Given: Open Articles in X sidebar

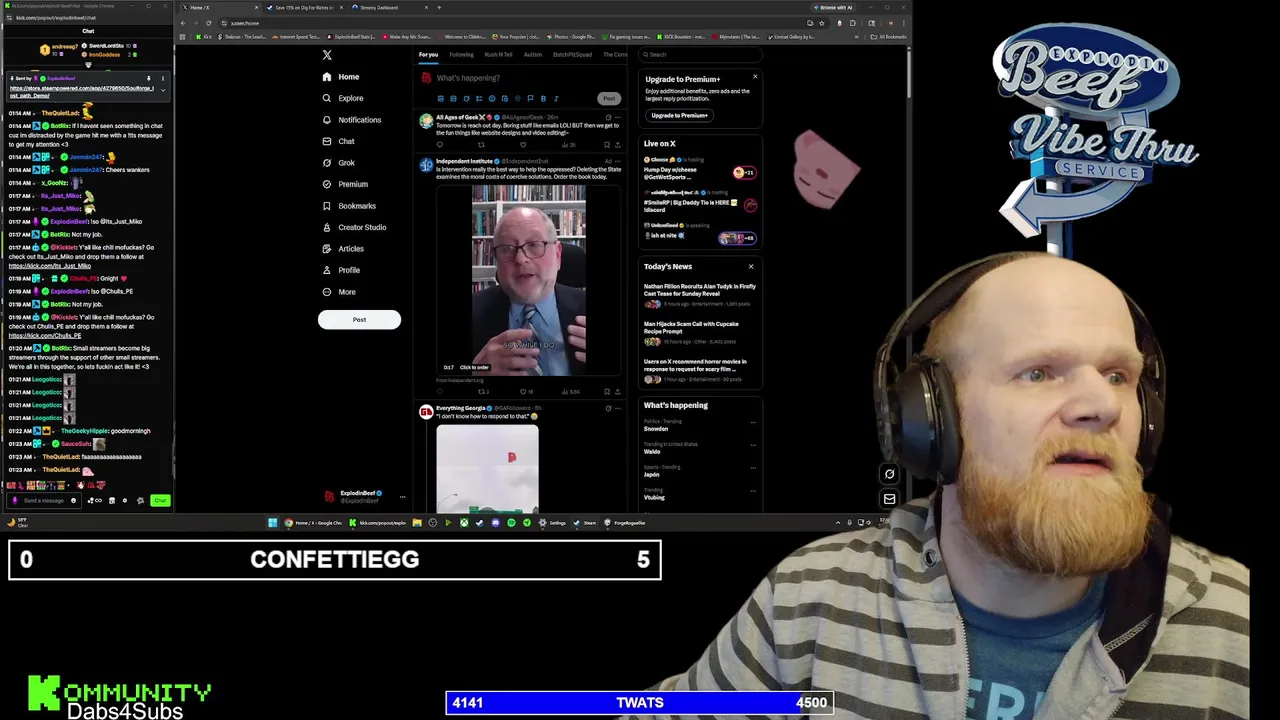Looking at the screenshot, I should pyautogui.click(x=342, y=249).
